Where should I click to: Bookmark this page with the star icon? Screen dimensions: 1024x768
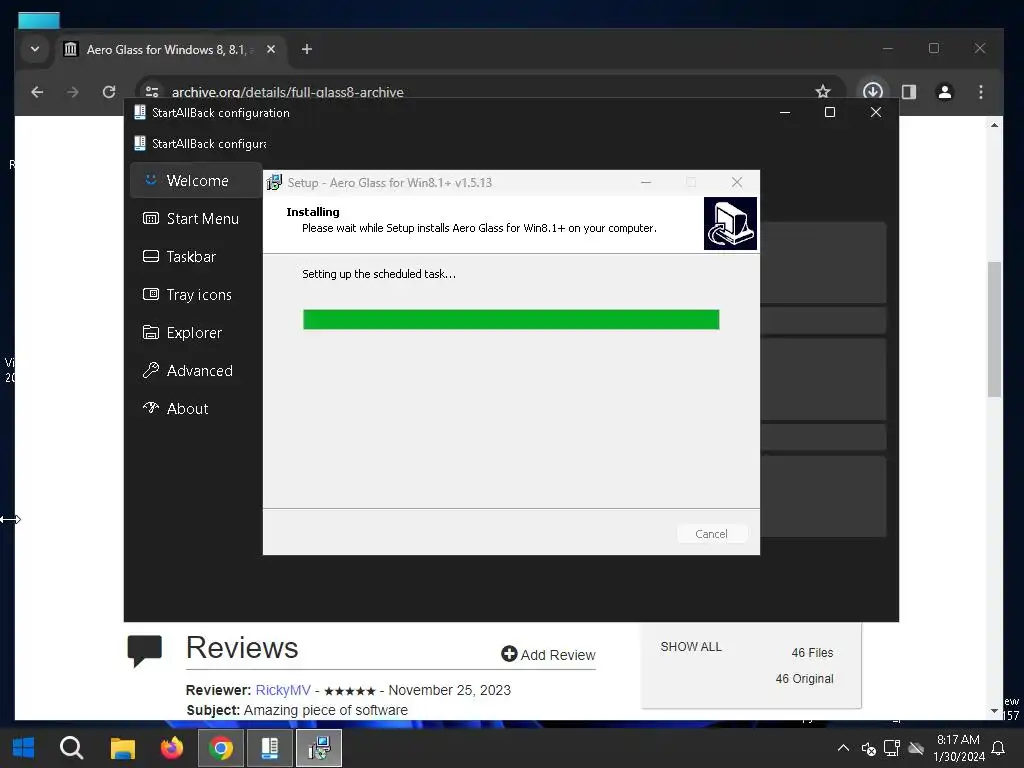(823, 92)
